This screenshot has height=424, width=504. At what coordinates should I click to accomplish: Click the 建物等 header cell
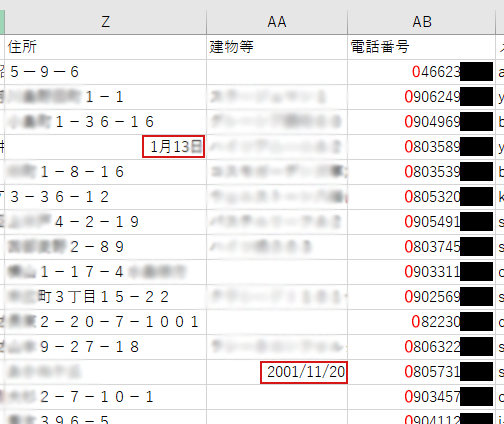(277, 47)
